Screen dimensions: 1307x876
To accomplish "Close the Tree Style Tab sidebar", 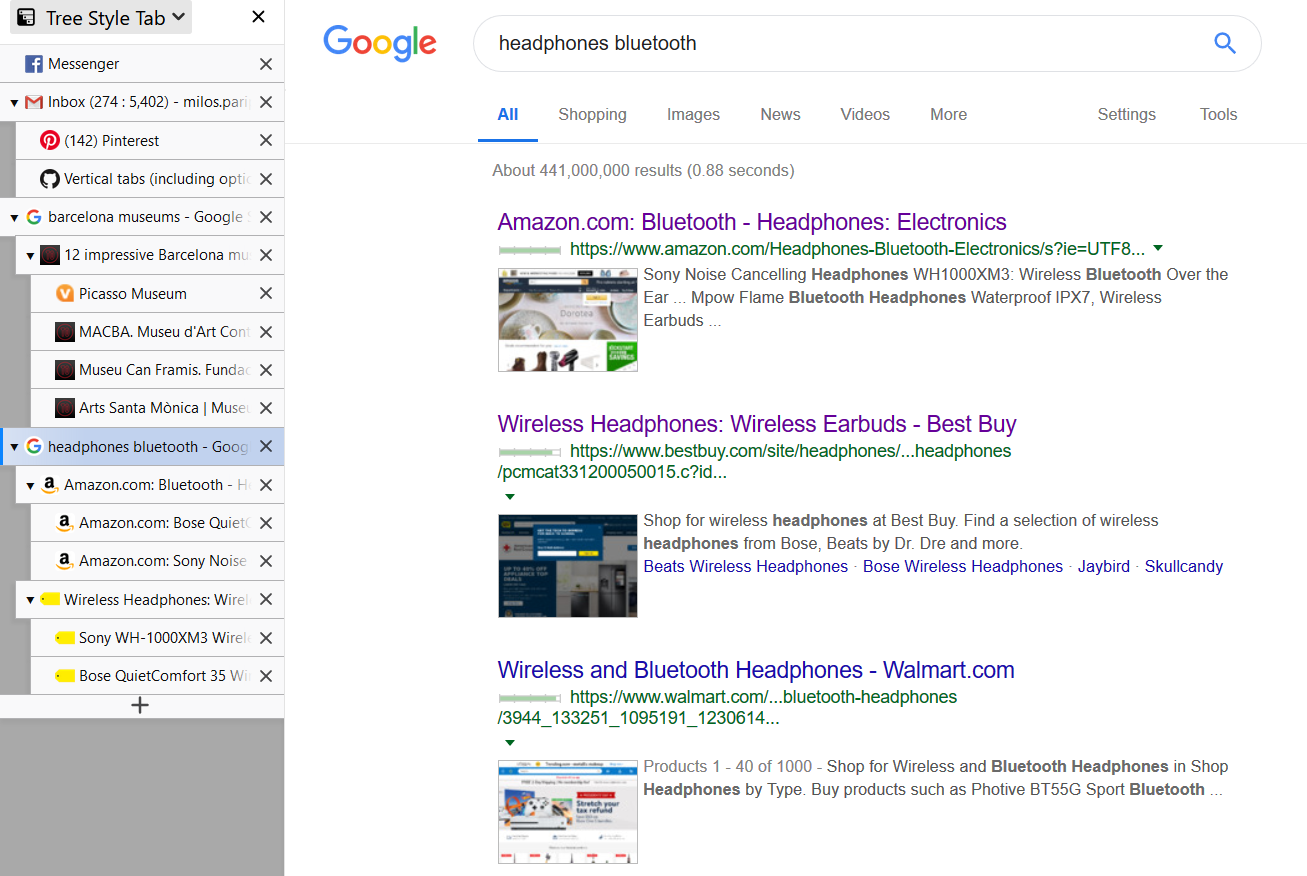I will tap(258, 17).
